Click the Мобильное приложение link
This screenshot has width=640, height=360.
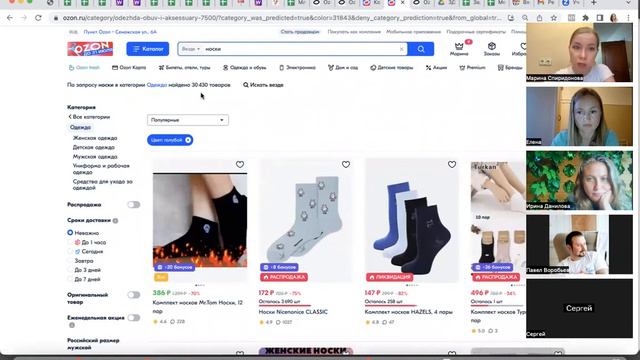tap(413, 32)
